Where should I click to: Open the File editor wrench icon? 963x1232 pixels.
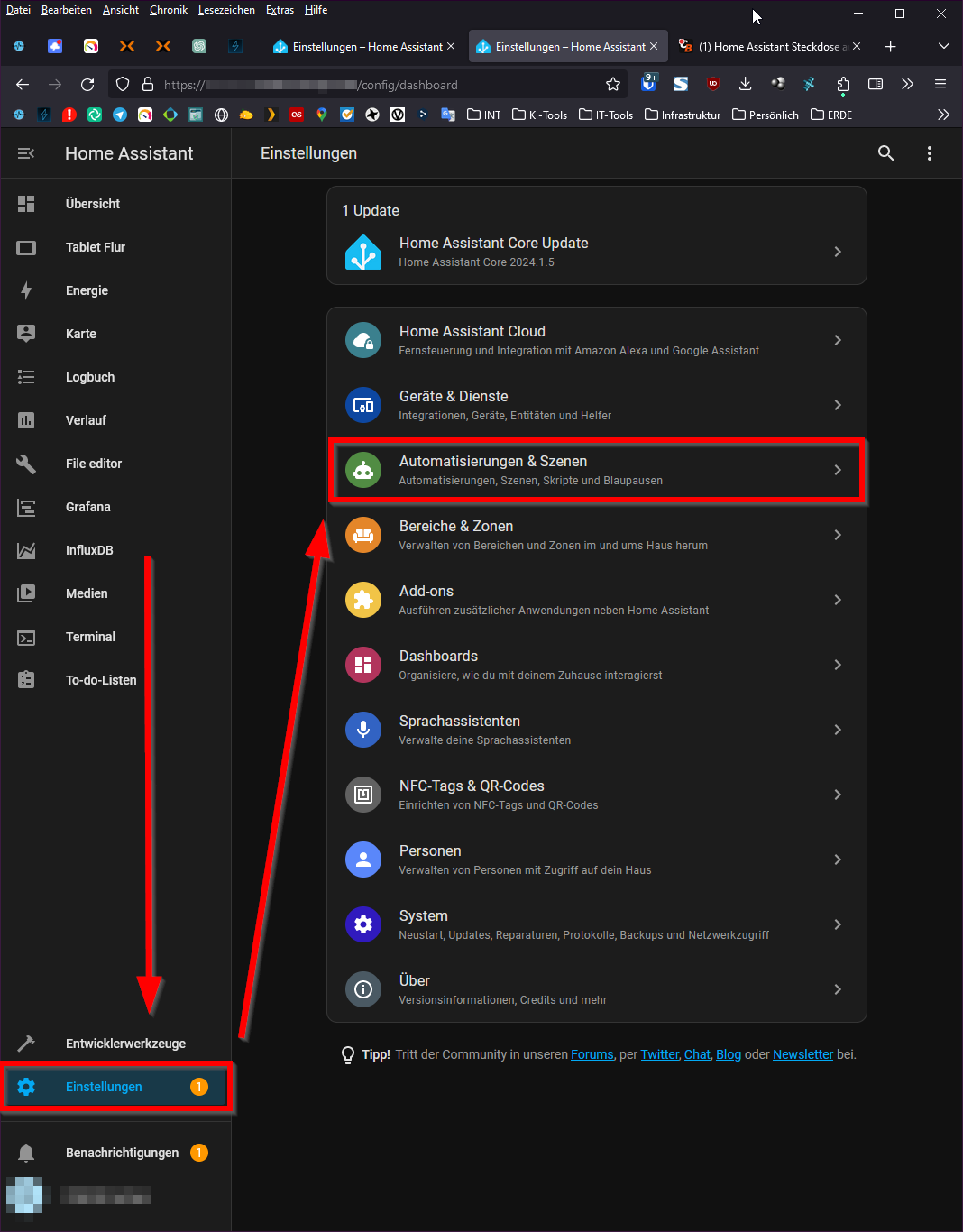click(x=26, y=464)
